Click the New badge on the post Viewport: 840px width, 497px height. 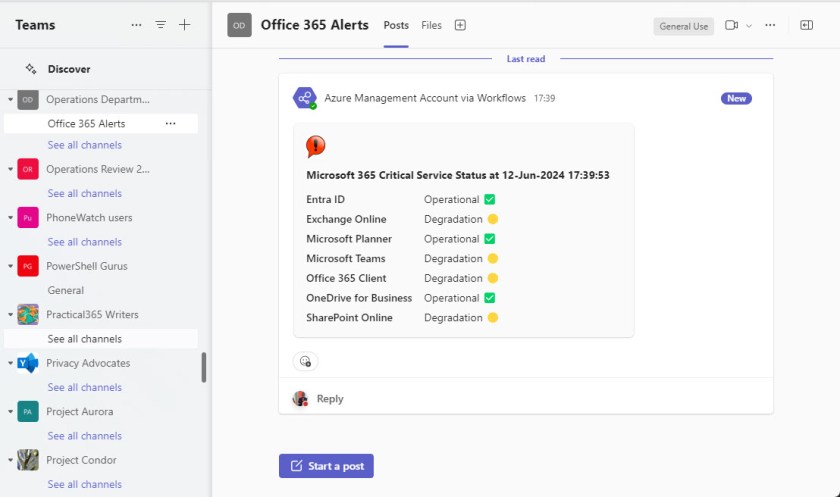[736, 99]
